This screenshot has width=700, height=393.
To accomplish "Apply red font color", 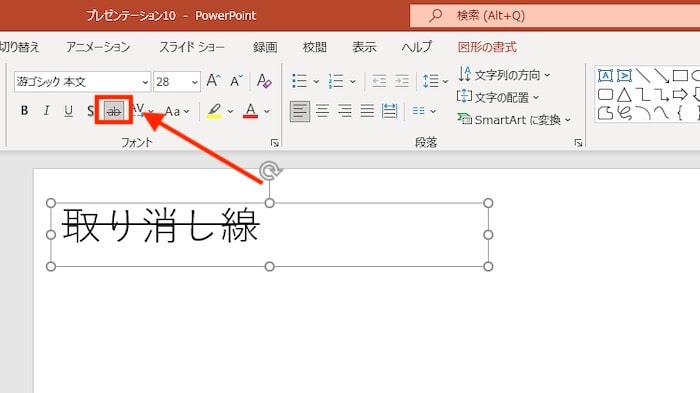I will click(x=250, y=111).
